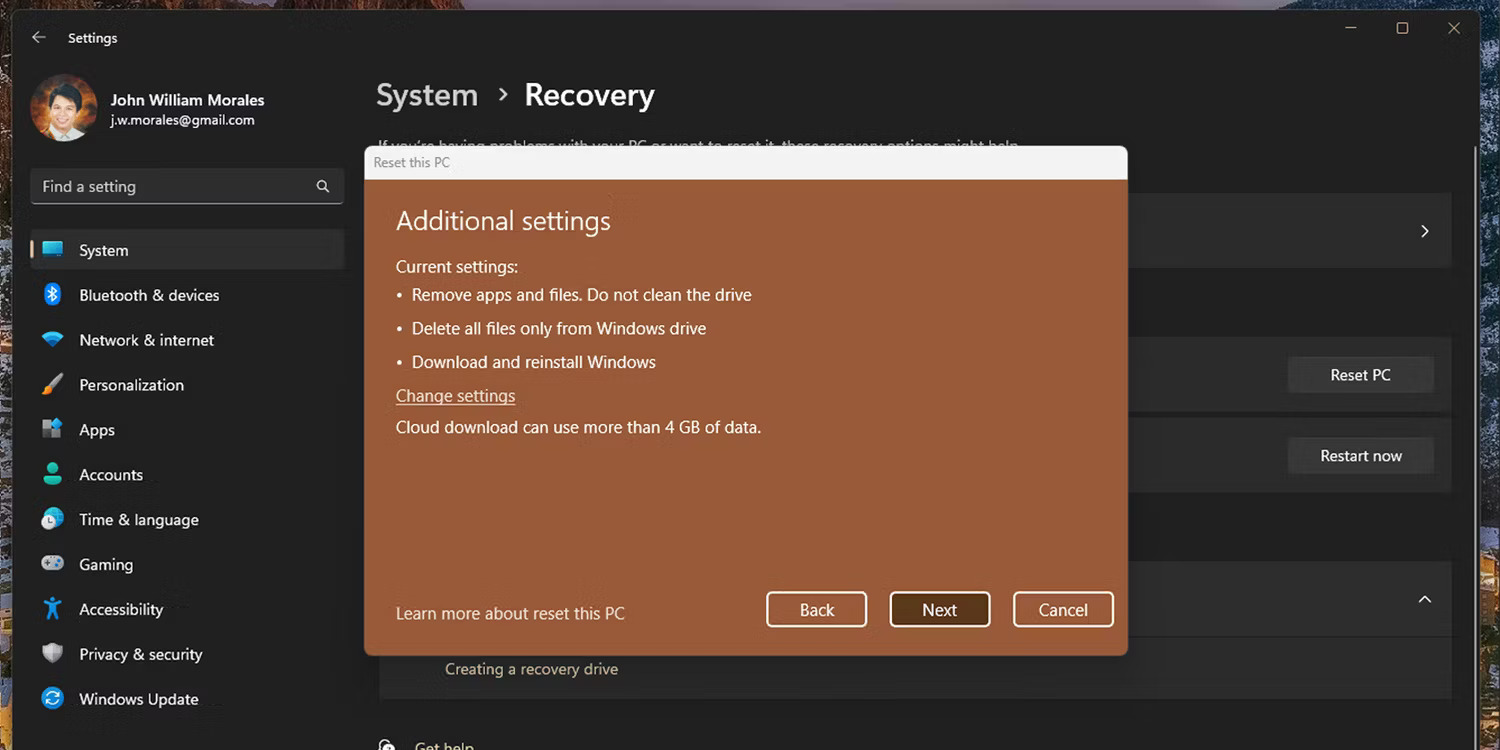Go to System in sidebar
Viewport: 1500px width, 750px height.
[x=104, y=250]
